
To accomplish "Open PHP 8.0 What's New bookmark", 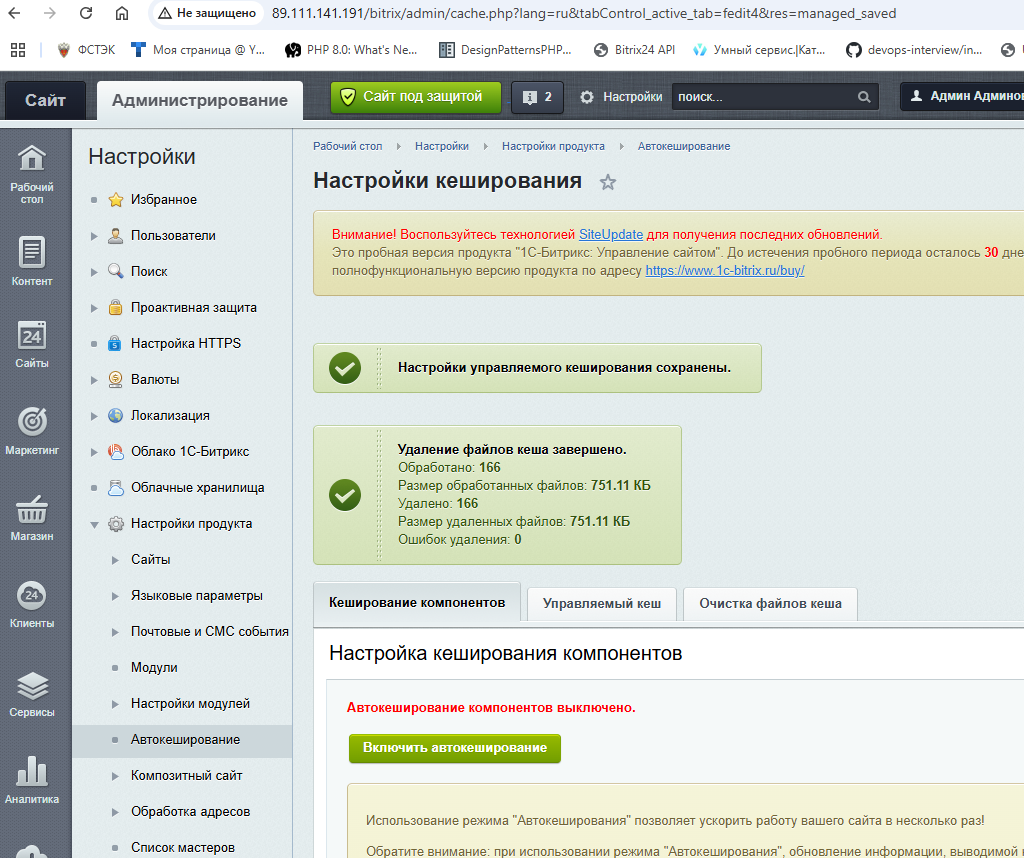I will (x=351, y=50).
